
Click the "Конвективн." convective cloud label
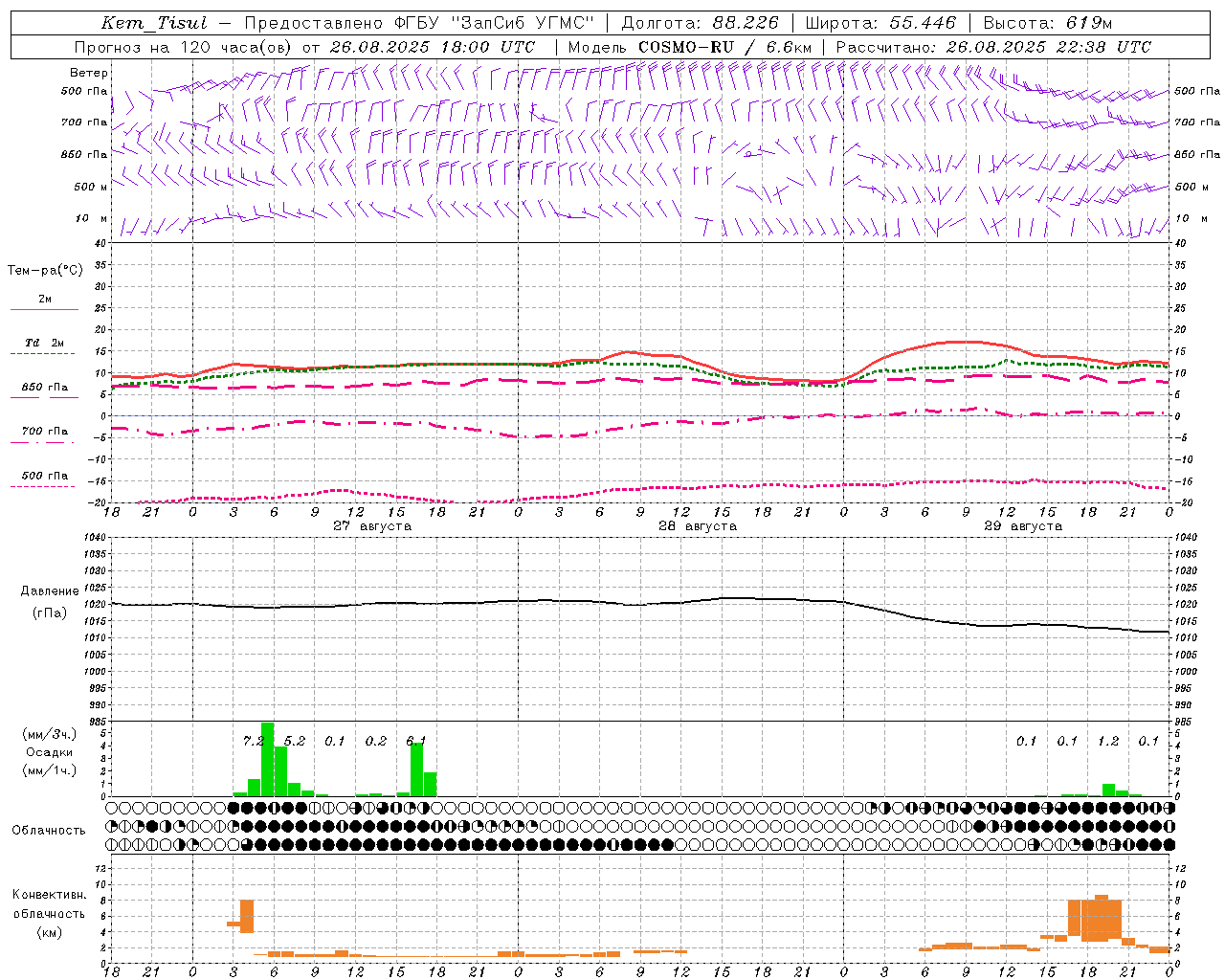pos(50,895)
